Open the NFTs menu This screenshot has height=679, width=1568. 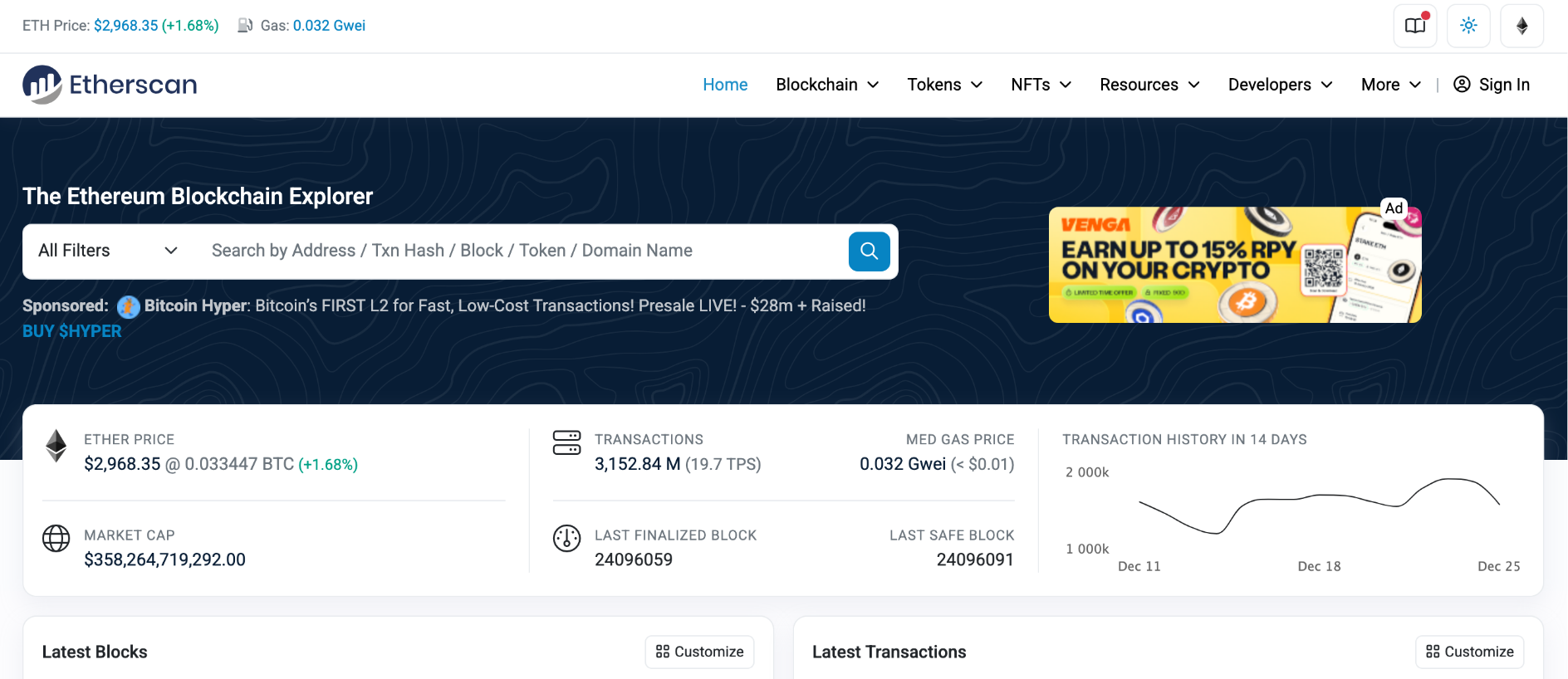pos(1041,85)
